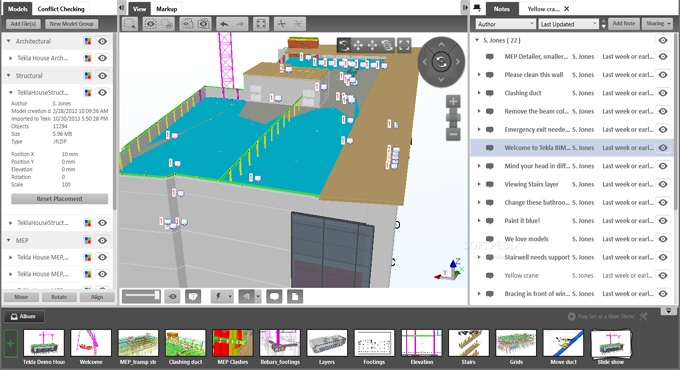This screenshot has height=370, width=680.
Task: Open the Move duct album thumbnail
Action: click(563, 343)
